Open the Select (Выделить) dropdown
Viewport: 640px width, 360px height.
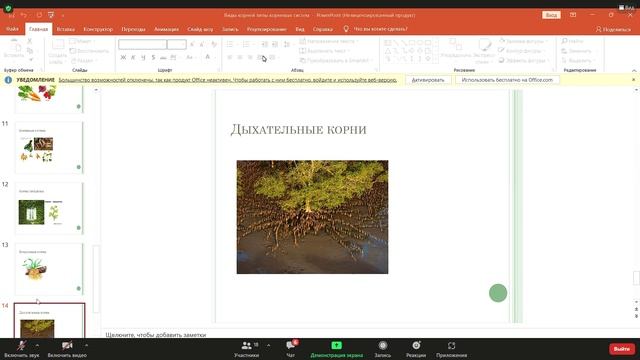(x=578, y=60)
